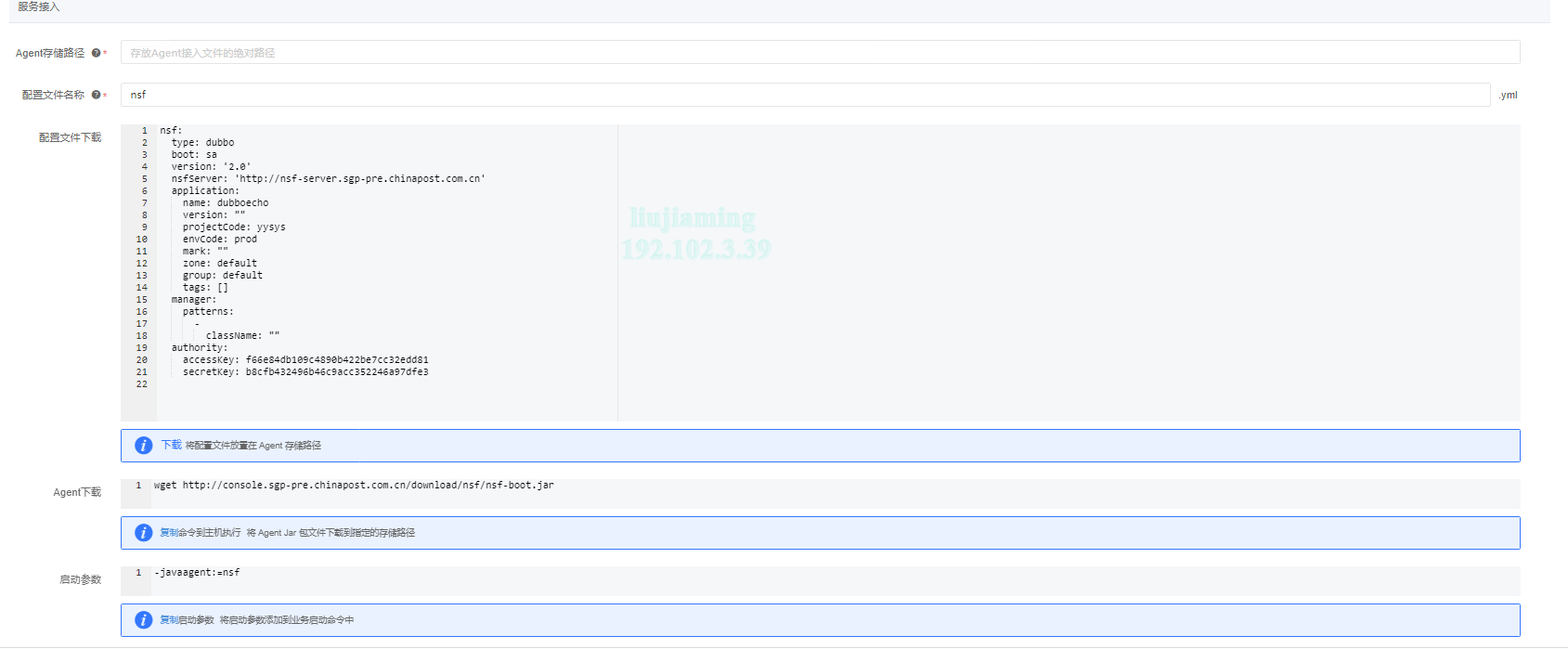Screen dimensions: 1568x649
Task: Click help icon beside Agent存储路径 label
Action: 96,53
